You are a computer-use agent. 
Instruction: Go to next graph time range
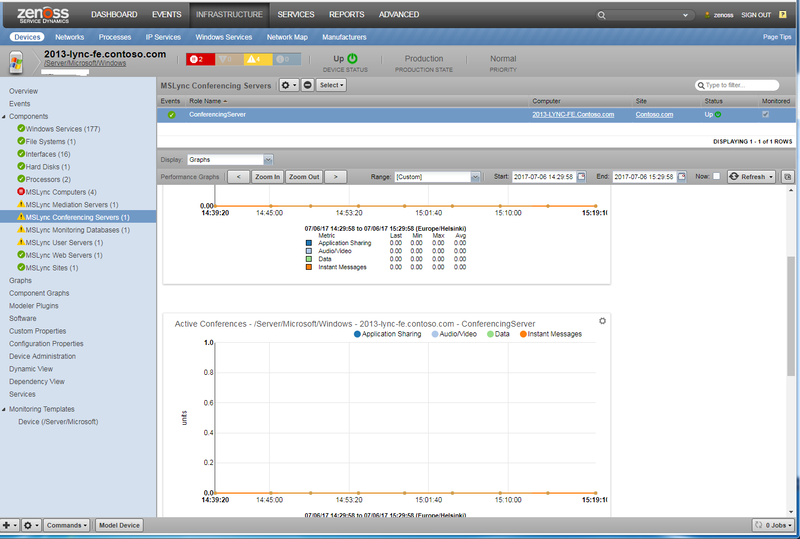point(335,177)
